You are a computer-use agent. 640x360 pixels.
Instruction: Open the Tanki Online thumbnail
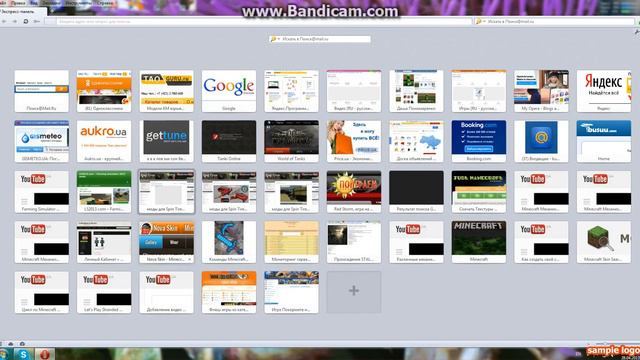point(229,141)
